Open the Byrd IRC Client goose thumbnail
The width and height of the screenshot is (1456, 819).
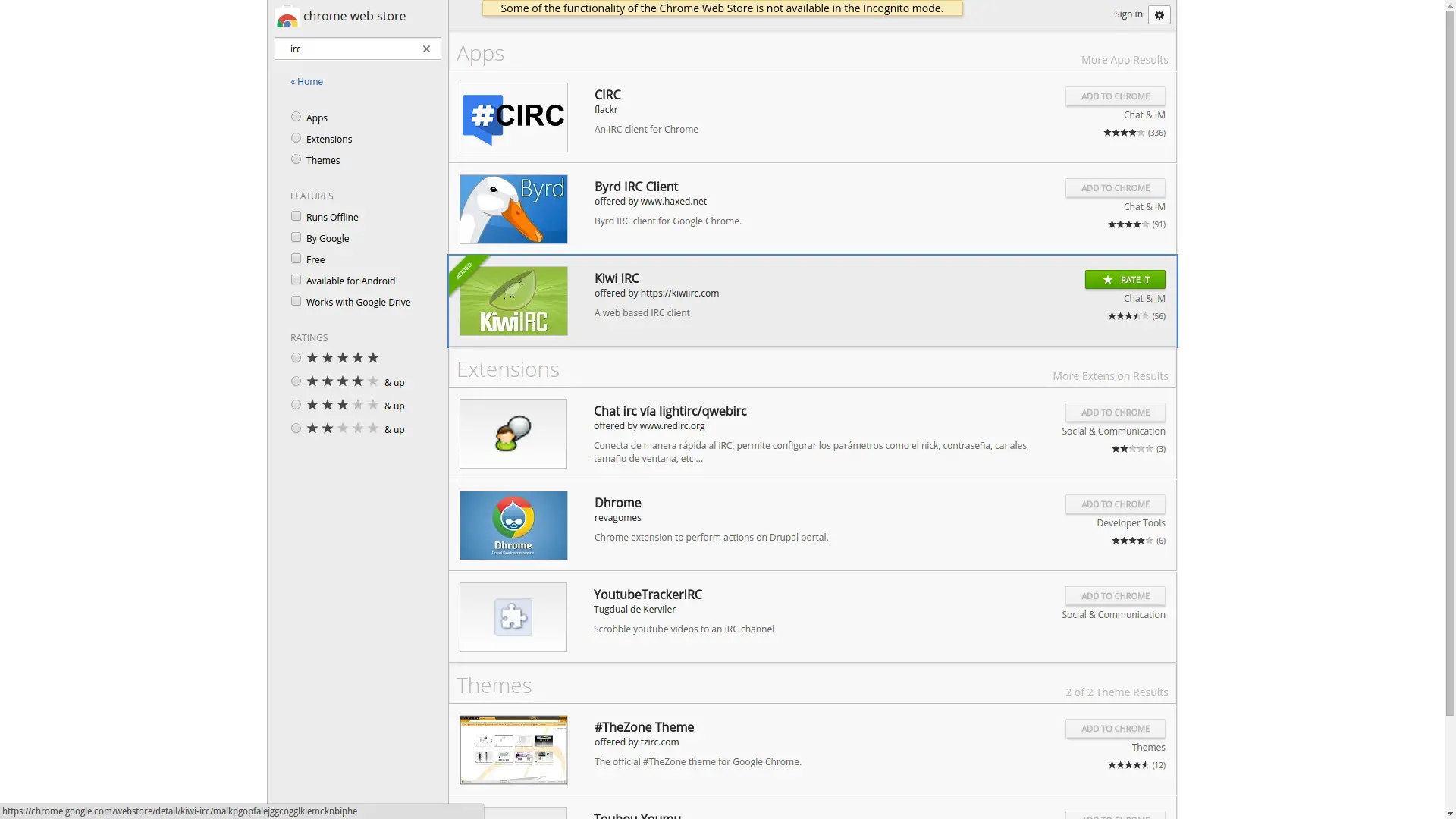pos(513,209)
